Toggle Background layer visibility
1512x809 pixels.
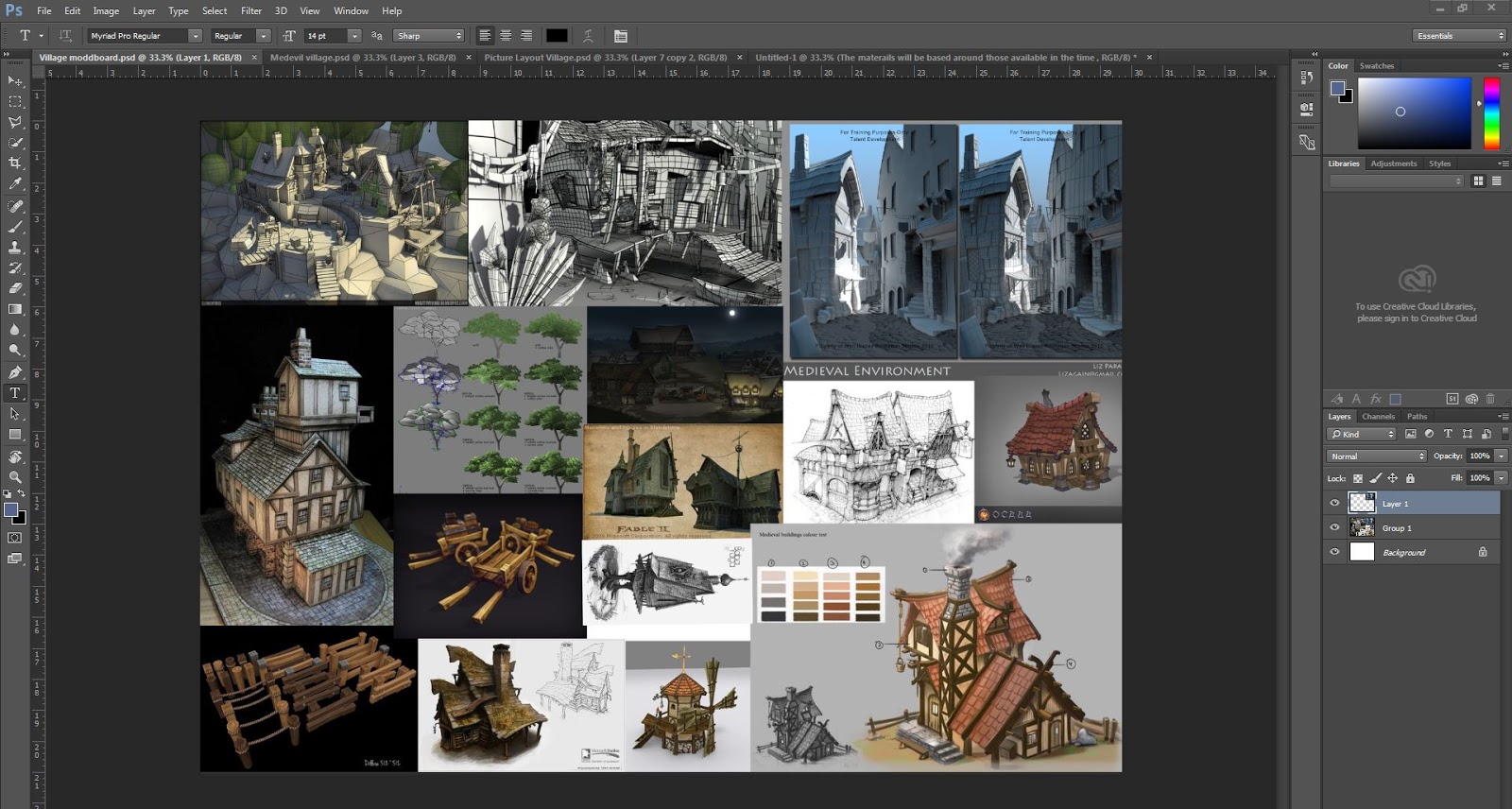tap(1334, 553)
